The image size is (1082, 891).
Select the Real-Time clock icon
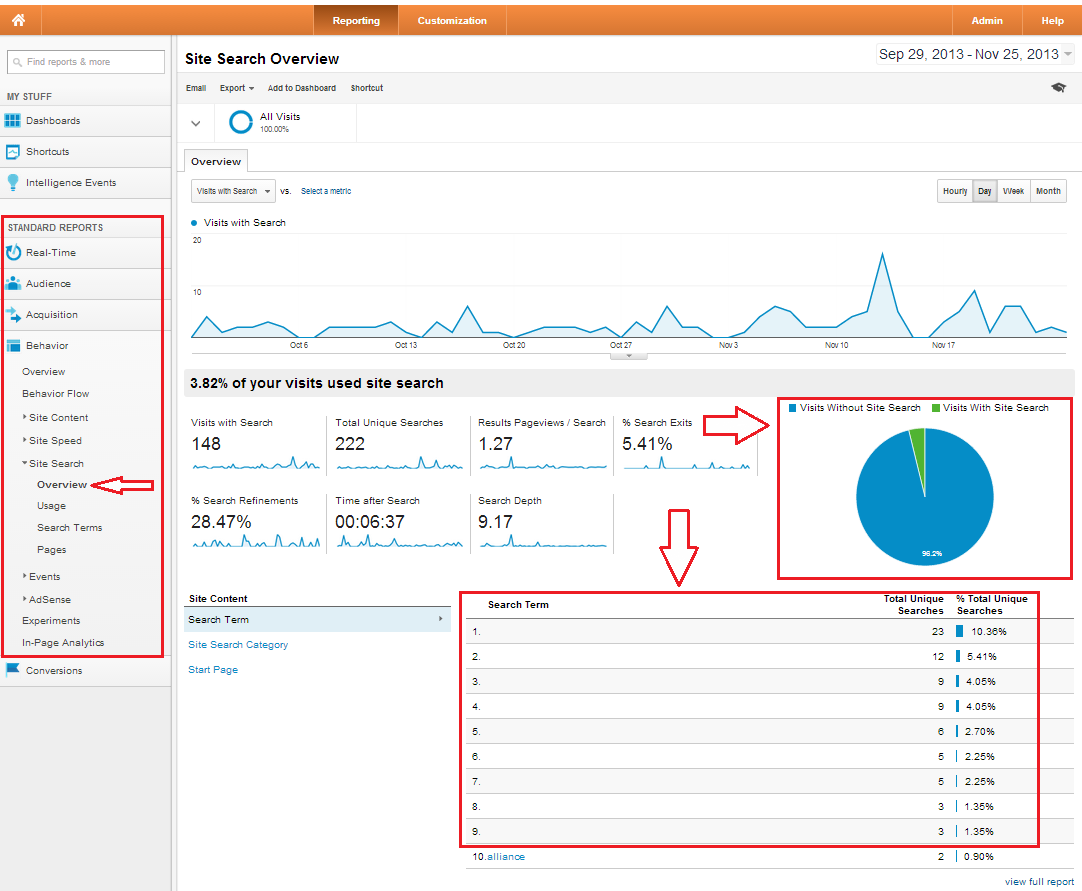(x=13, y=252)
